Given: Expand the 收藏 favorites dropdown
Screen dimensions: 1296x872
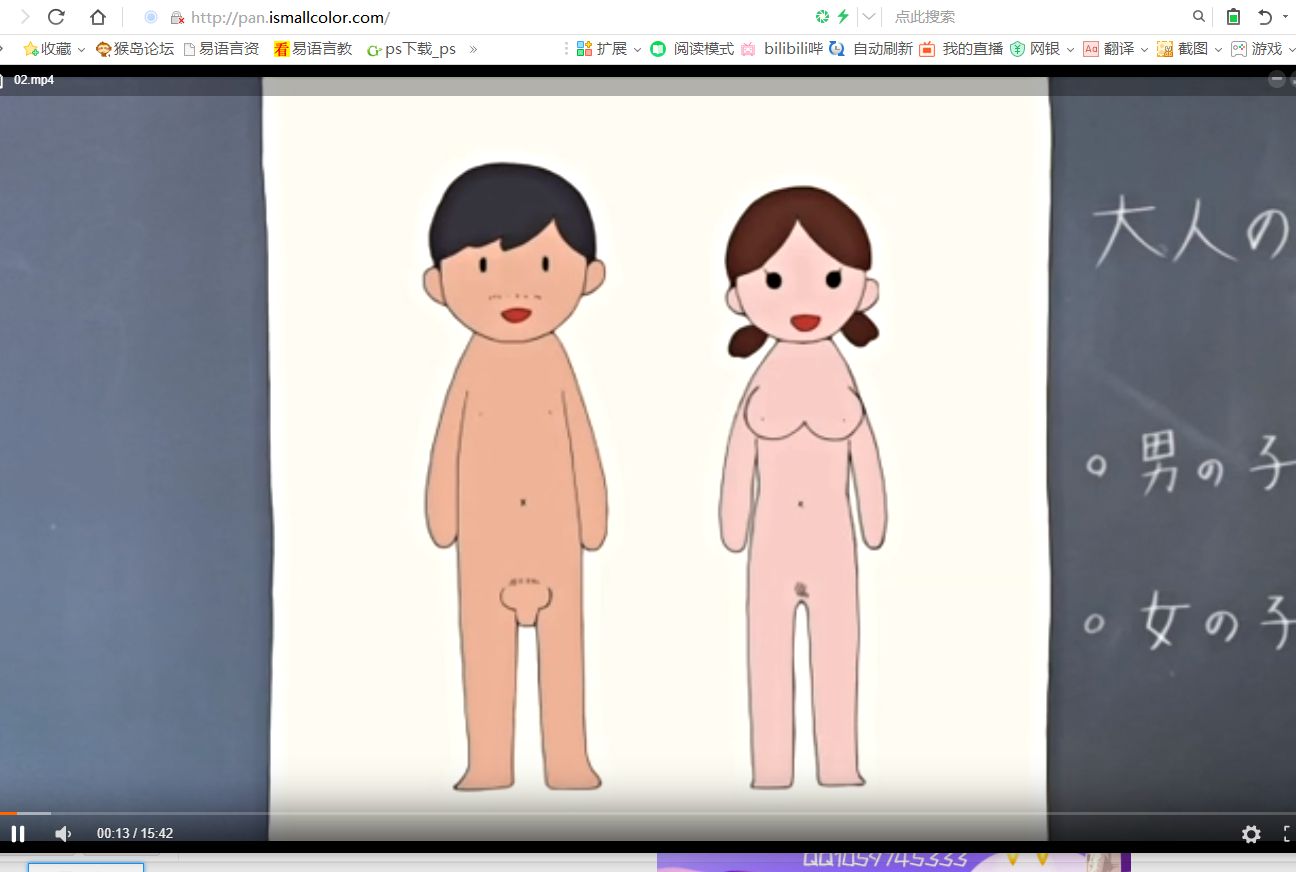Looking at the screenshot, I should point(81,49).
